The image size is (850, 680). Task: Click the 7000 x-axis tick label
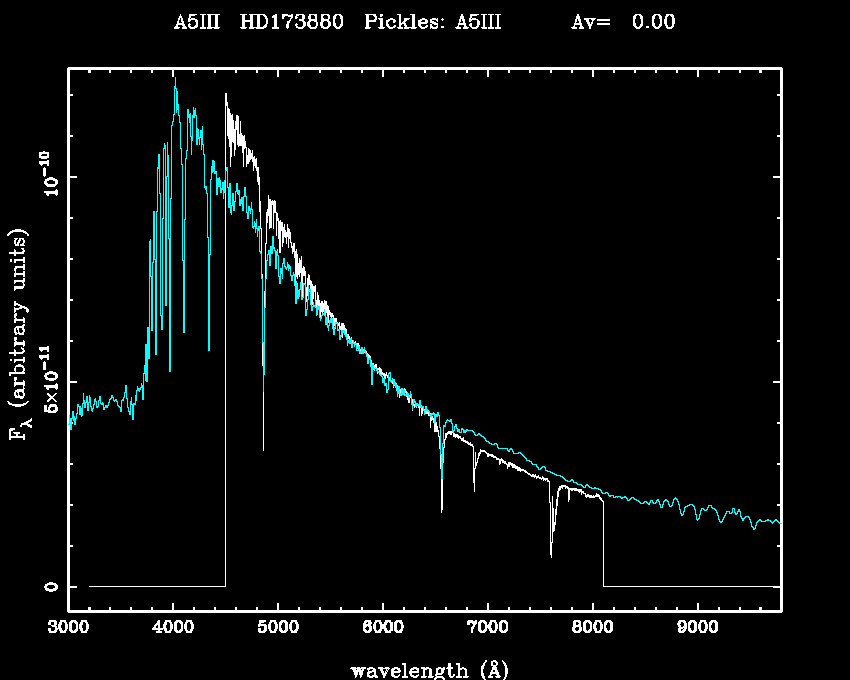coord(487,628)
